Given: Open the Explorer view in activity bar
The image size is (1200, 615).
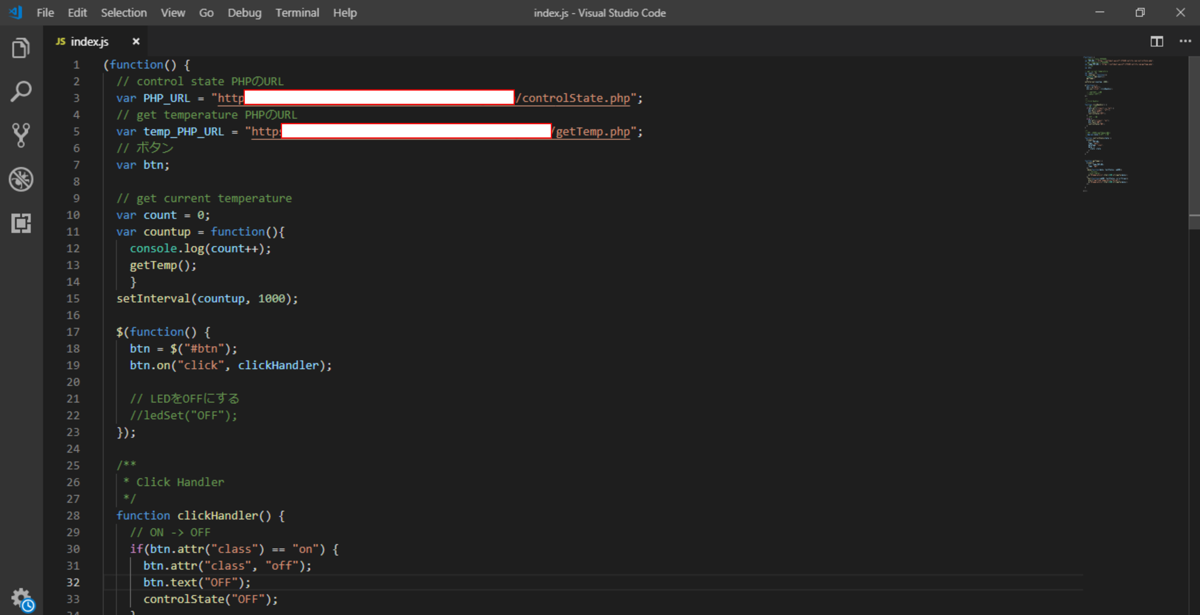Looking at the screenshot, I should click(20, 49).
